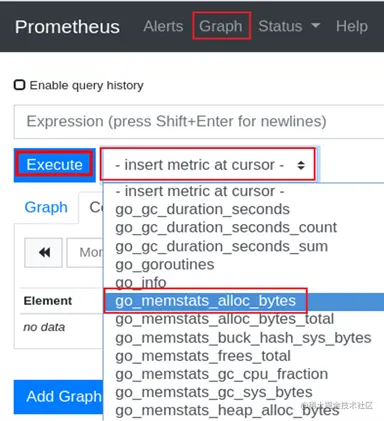Click the Prometheus brand logo

[67, 27]
